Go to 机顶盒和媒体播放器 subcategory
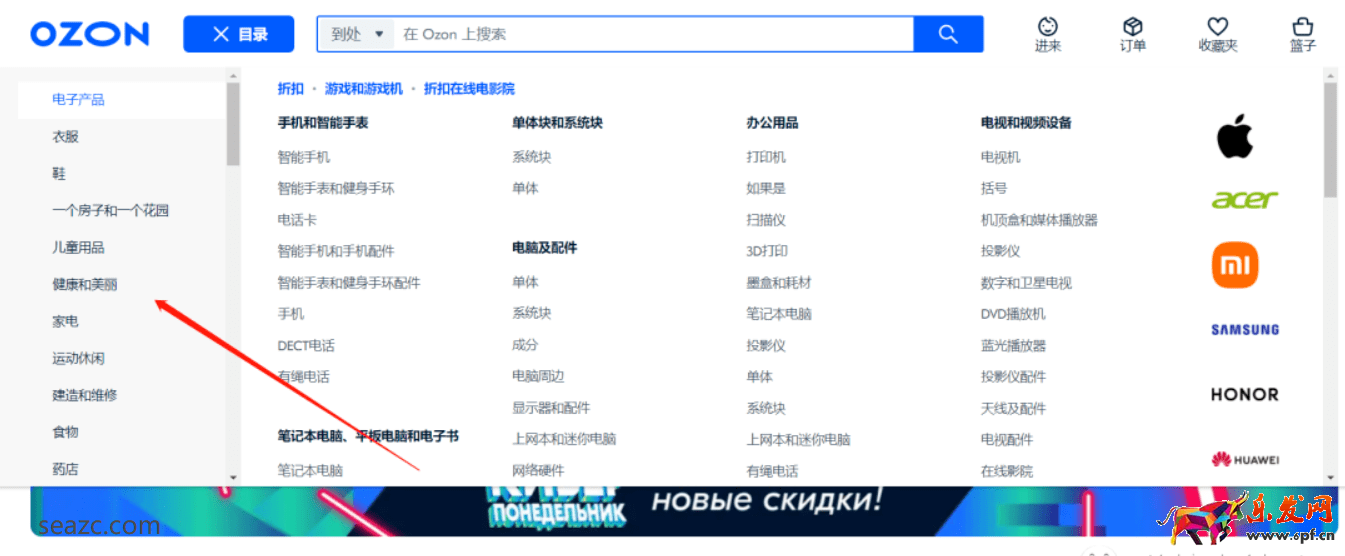The width and height of the screenshot is (1345, 556). [1039, 220]
